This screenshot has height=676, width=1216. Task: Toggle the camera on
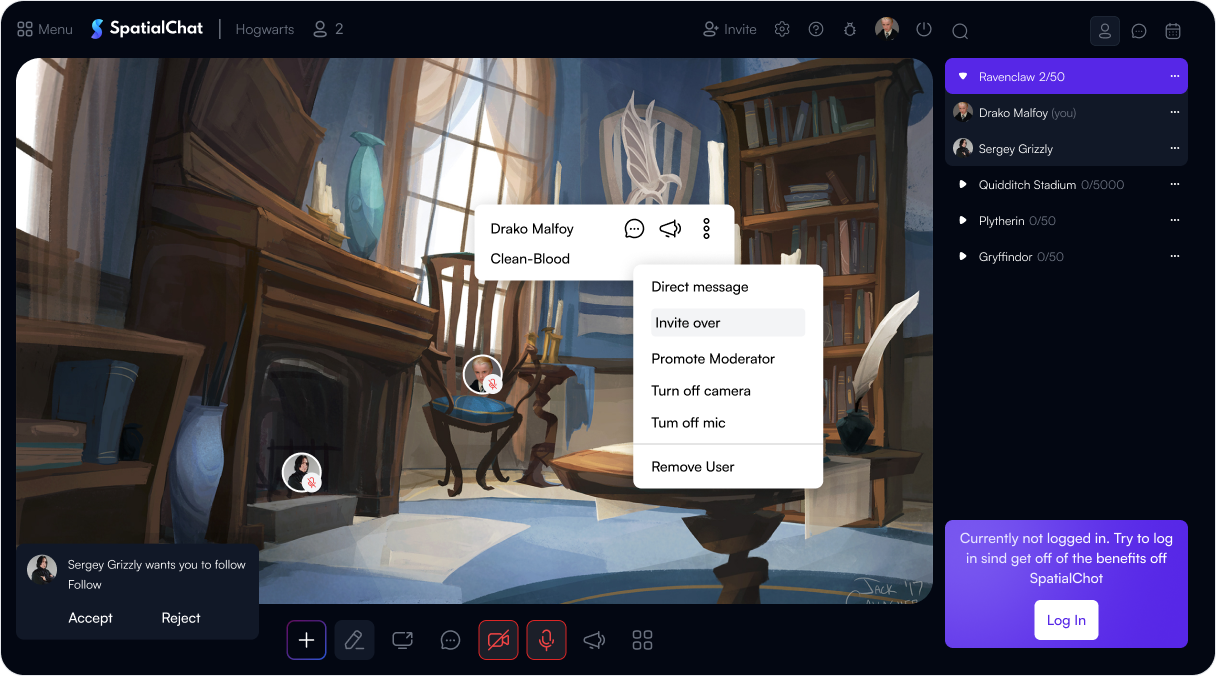[498, 640]
